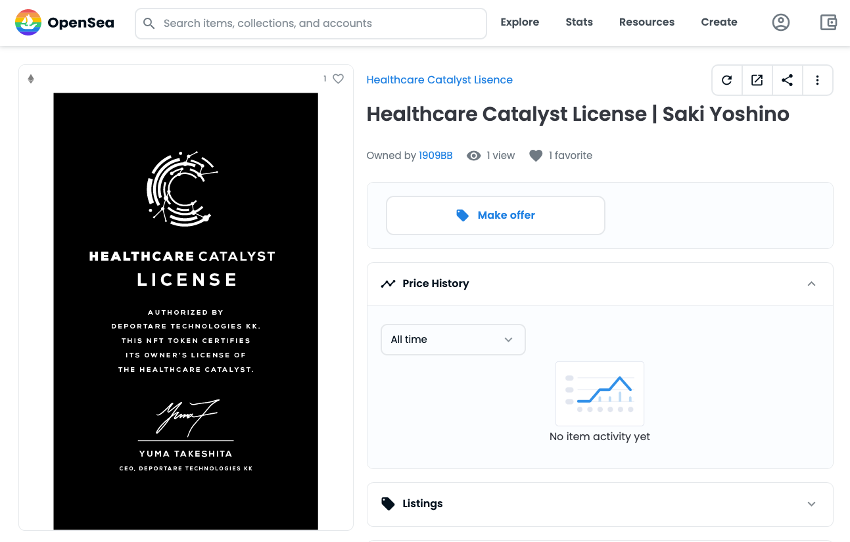Open the Stats menu
The height and width of the screenshot is (542, 850).
coord(579,22)
